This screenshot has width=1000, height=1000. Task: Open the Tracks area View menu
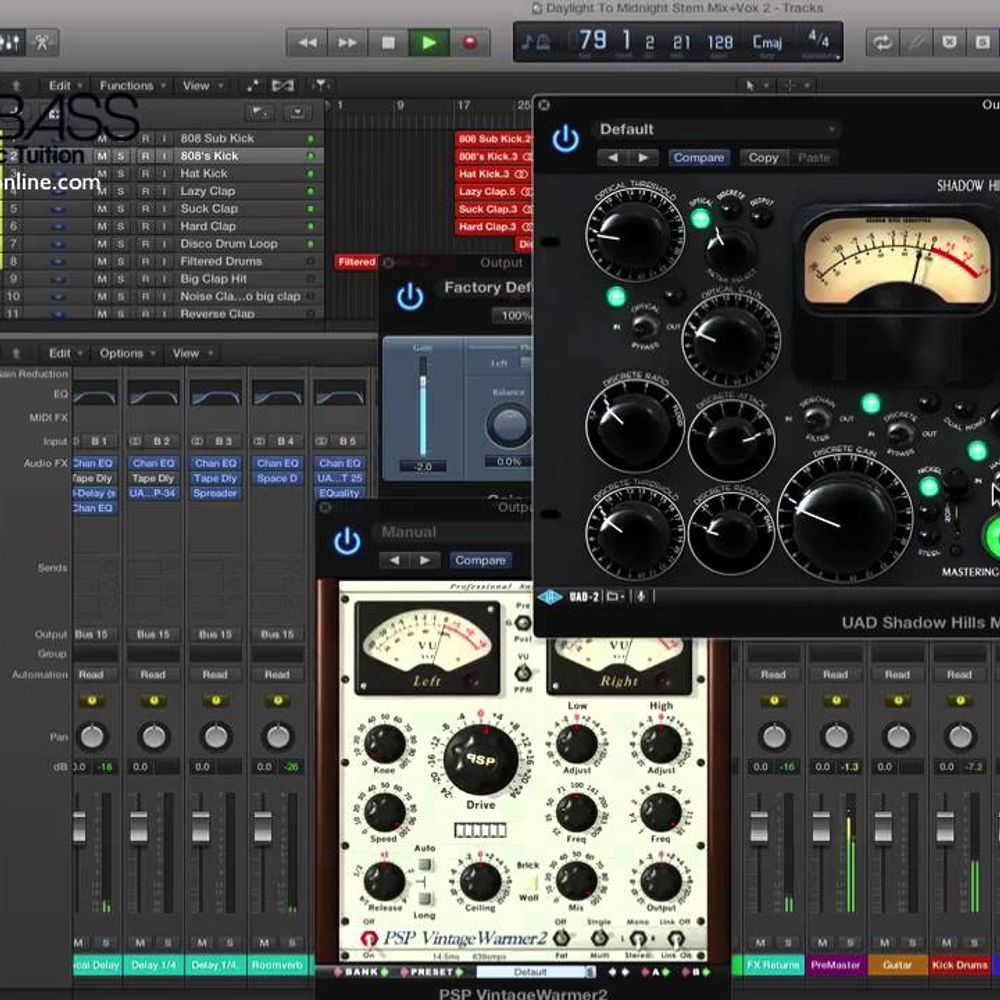coord(202,85)
